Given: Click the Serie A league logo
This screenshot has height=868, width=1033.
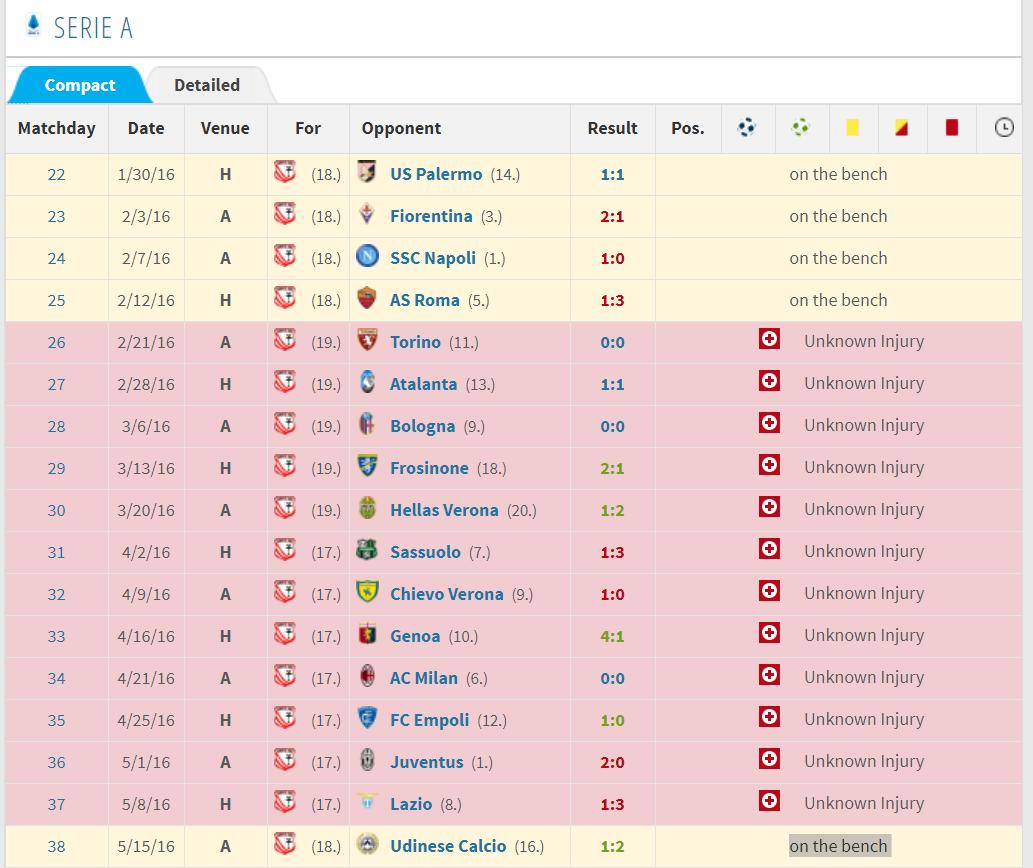Looking at the screenshot, I should (x=34, y=26).
